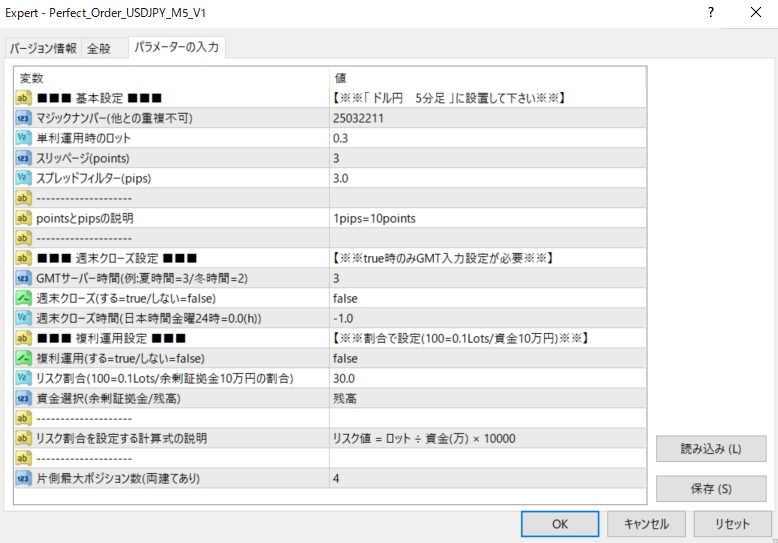Image resolution: width=778 pixels, height=543 pixels.
Task: Click string icon beside リスク割合を設定する計算式の説明
Action: pos(23,438)
